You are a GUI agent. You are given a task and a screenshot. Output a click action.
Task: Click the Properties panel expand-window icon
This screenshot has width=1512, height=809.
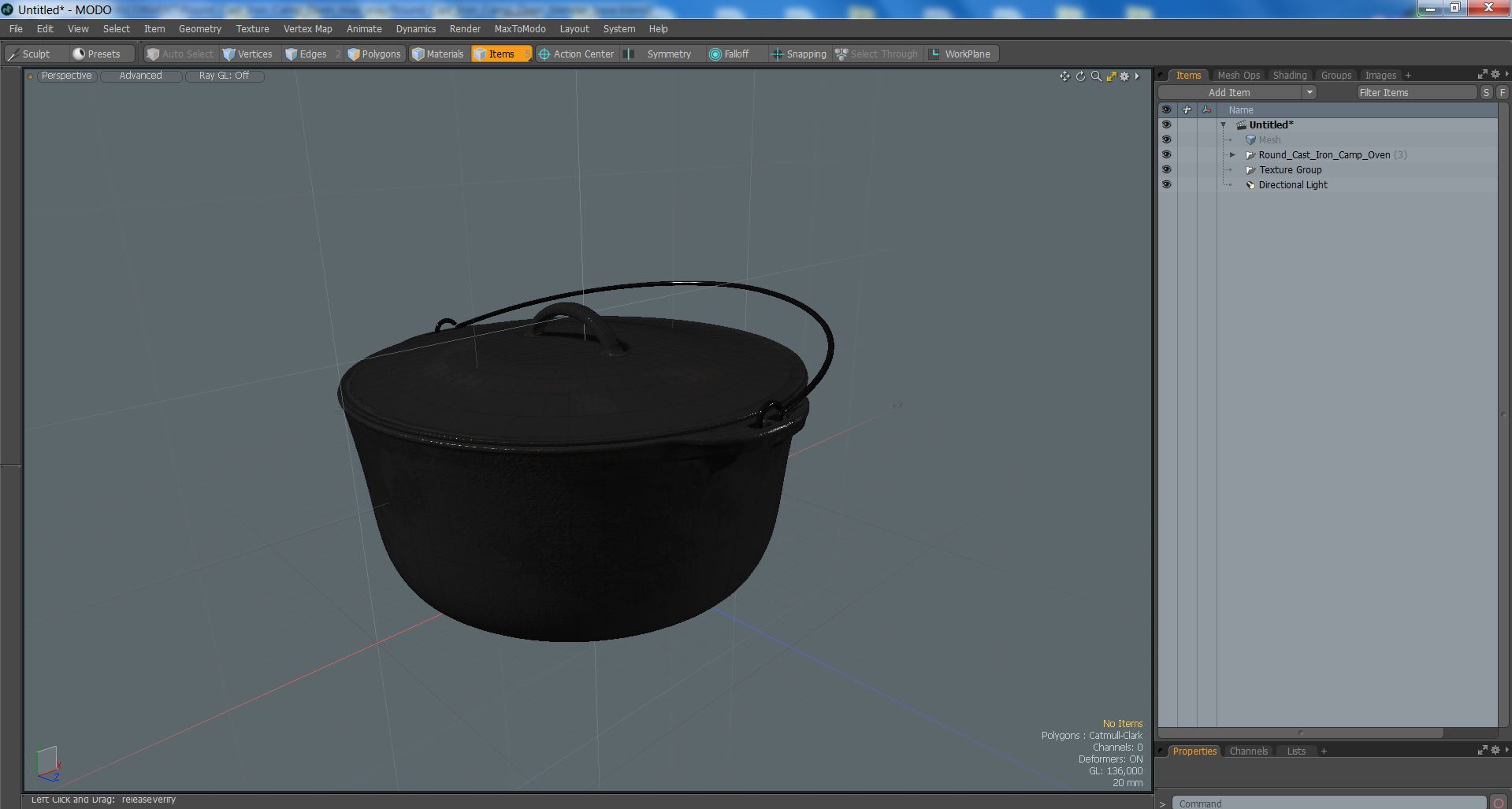1482,750
